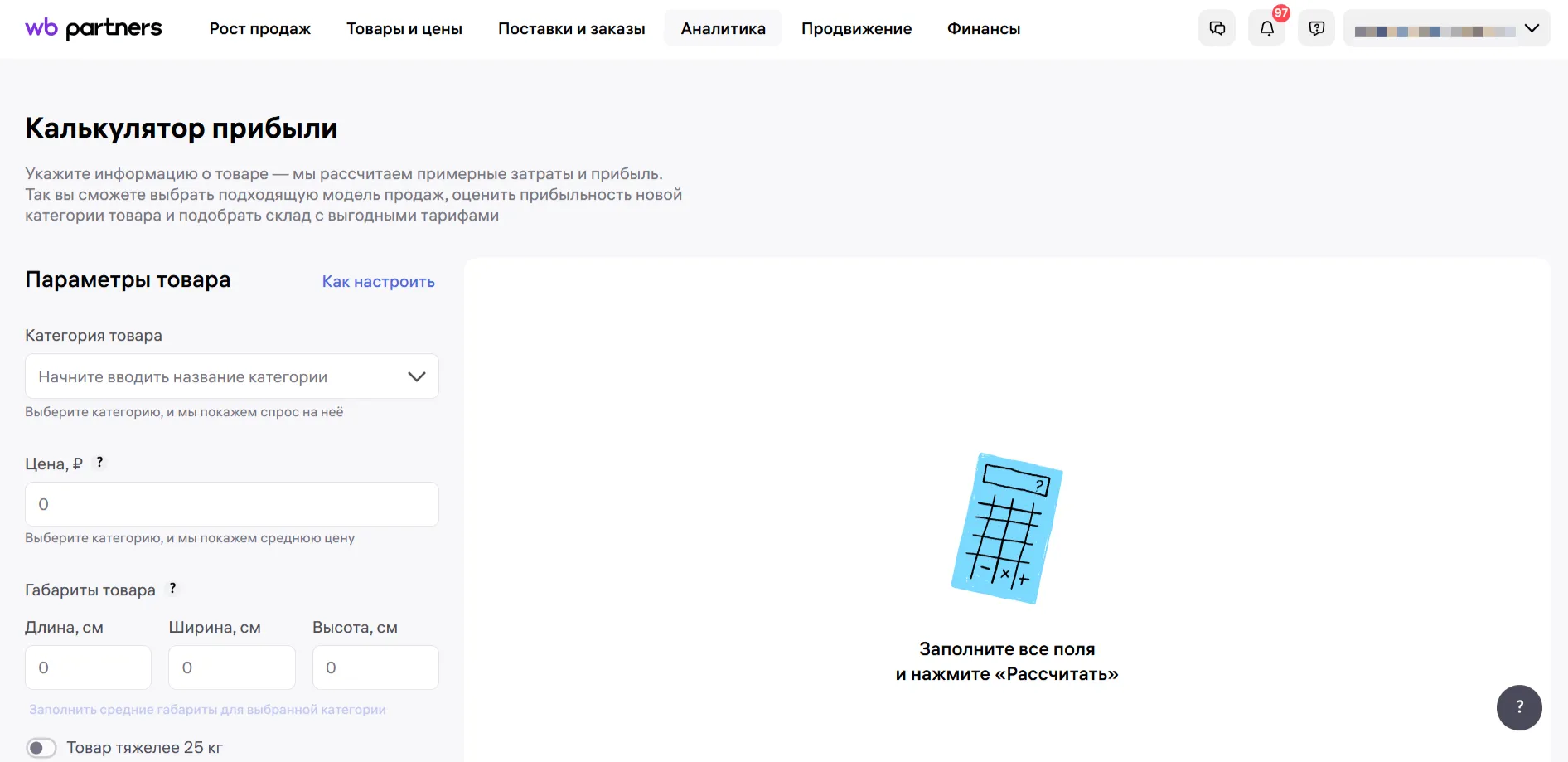Image resolution: width=1568 pixels, height=762 pixels.
Task: Open the Товары и цены menu
Action: coord(404,28)
